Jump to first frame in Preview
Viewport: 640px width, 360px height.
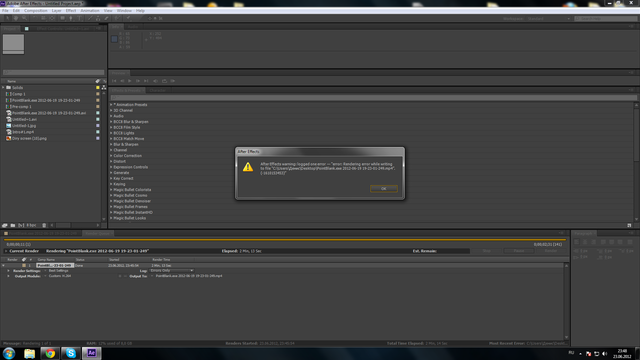(x=114, y=81)
